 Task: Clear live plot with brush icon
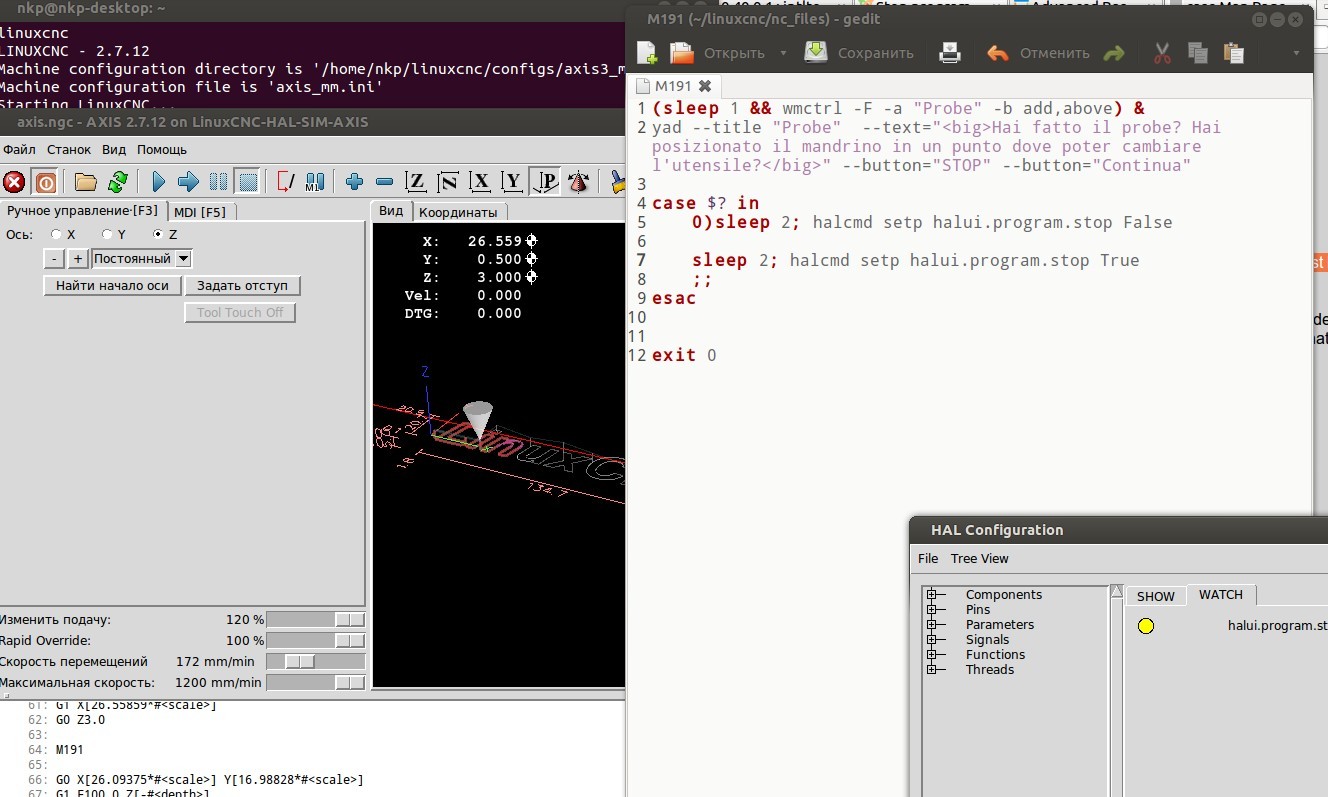[617, 182]
